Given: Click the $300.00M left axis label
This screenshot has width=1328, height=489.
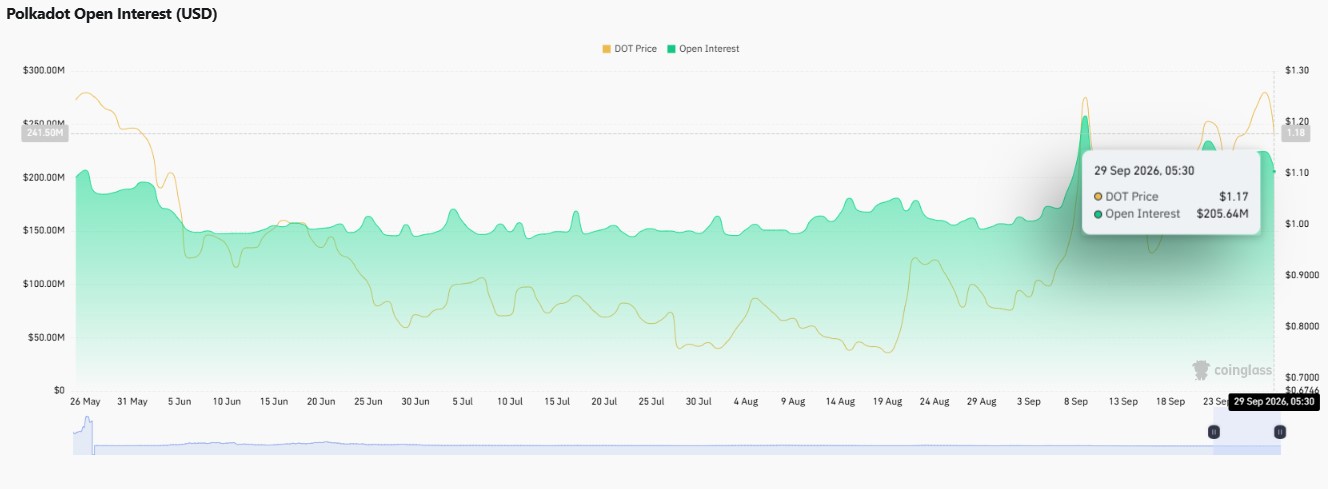Looking at the screenshot, I should tap(44, 70).
